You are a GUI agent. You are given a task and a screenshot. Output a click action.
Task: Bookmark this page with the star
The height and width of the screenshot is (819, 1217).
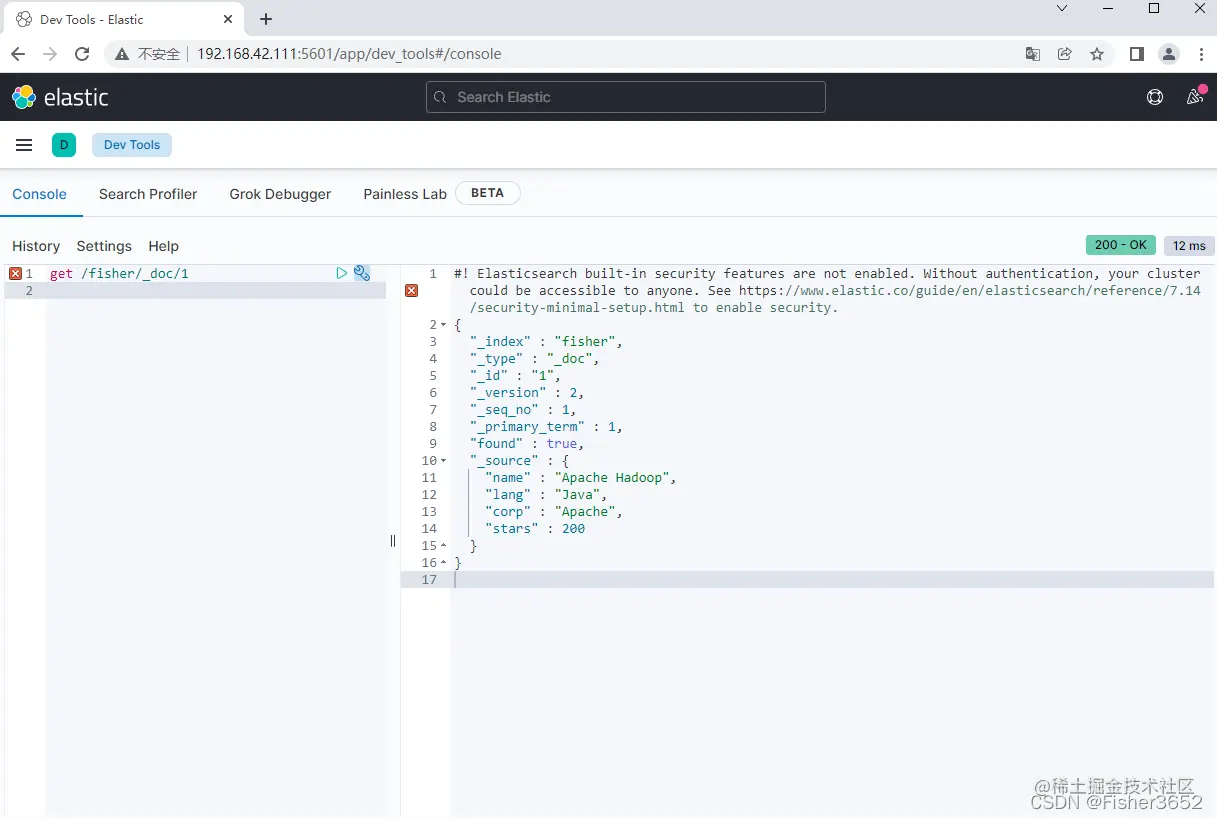click(x=1097, y=54)
